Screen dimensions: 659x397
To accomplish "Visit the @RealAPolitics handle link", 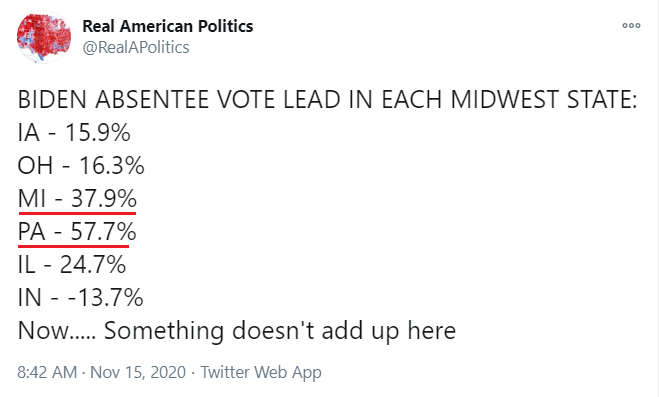I will coord(136,47).
